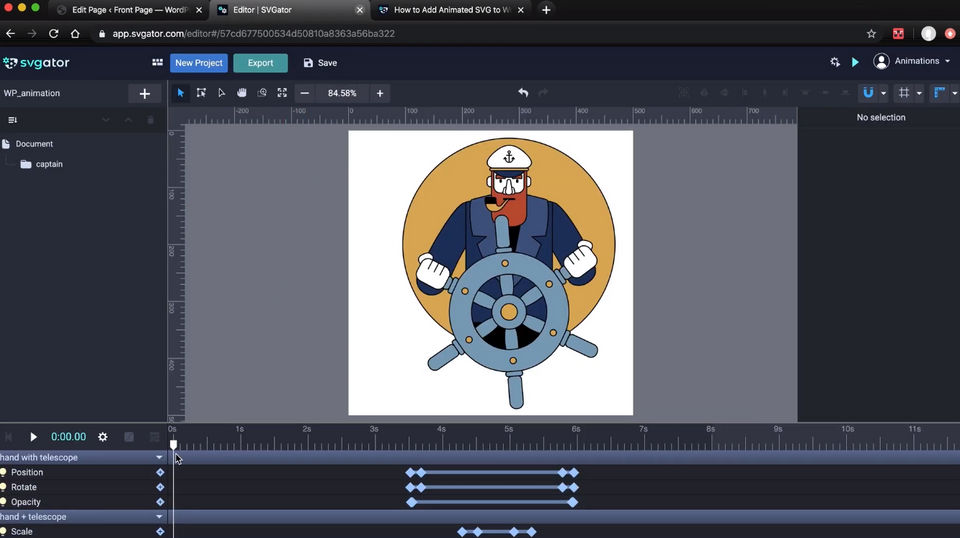The width and height of the screenshot is (960, 538).
Task: Toggle the Opacity keyframe diamond
Action: click(160, 502)
